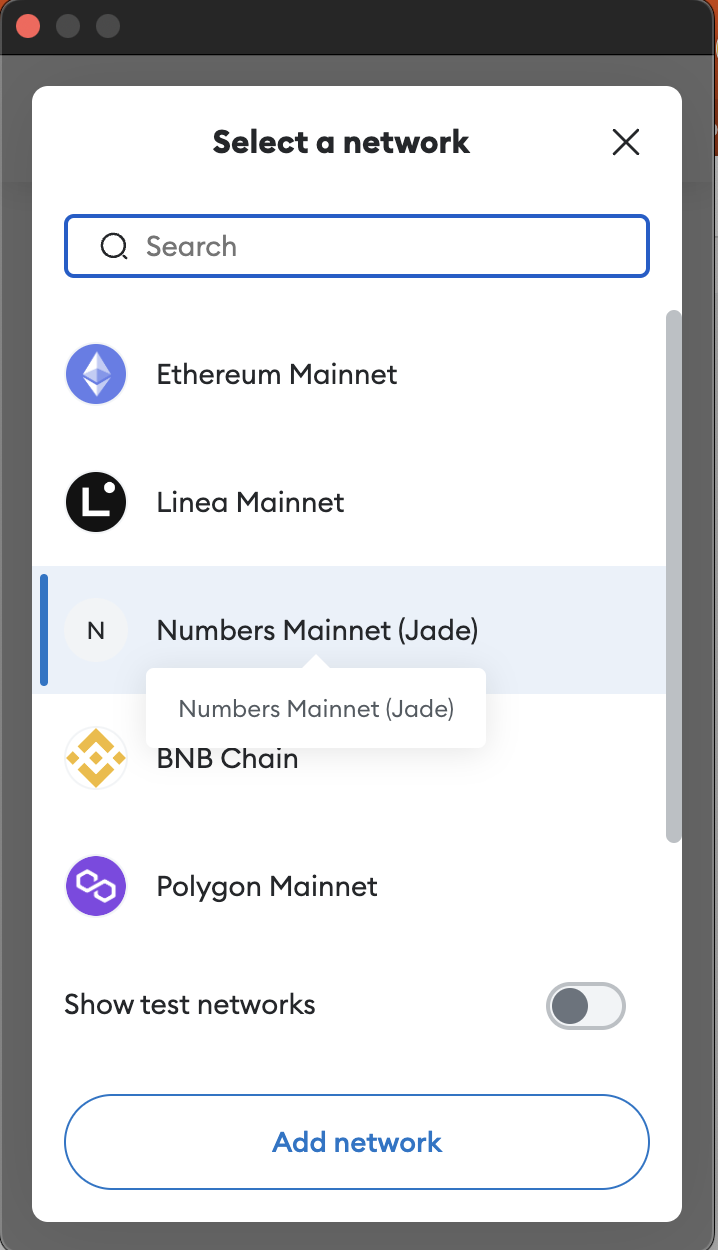The width and height of the screenshot is (718, 1250).
Task: Click the yellow BNB Chain logo
Action: (x=96, y=758)
